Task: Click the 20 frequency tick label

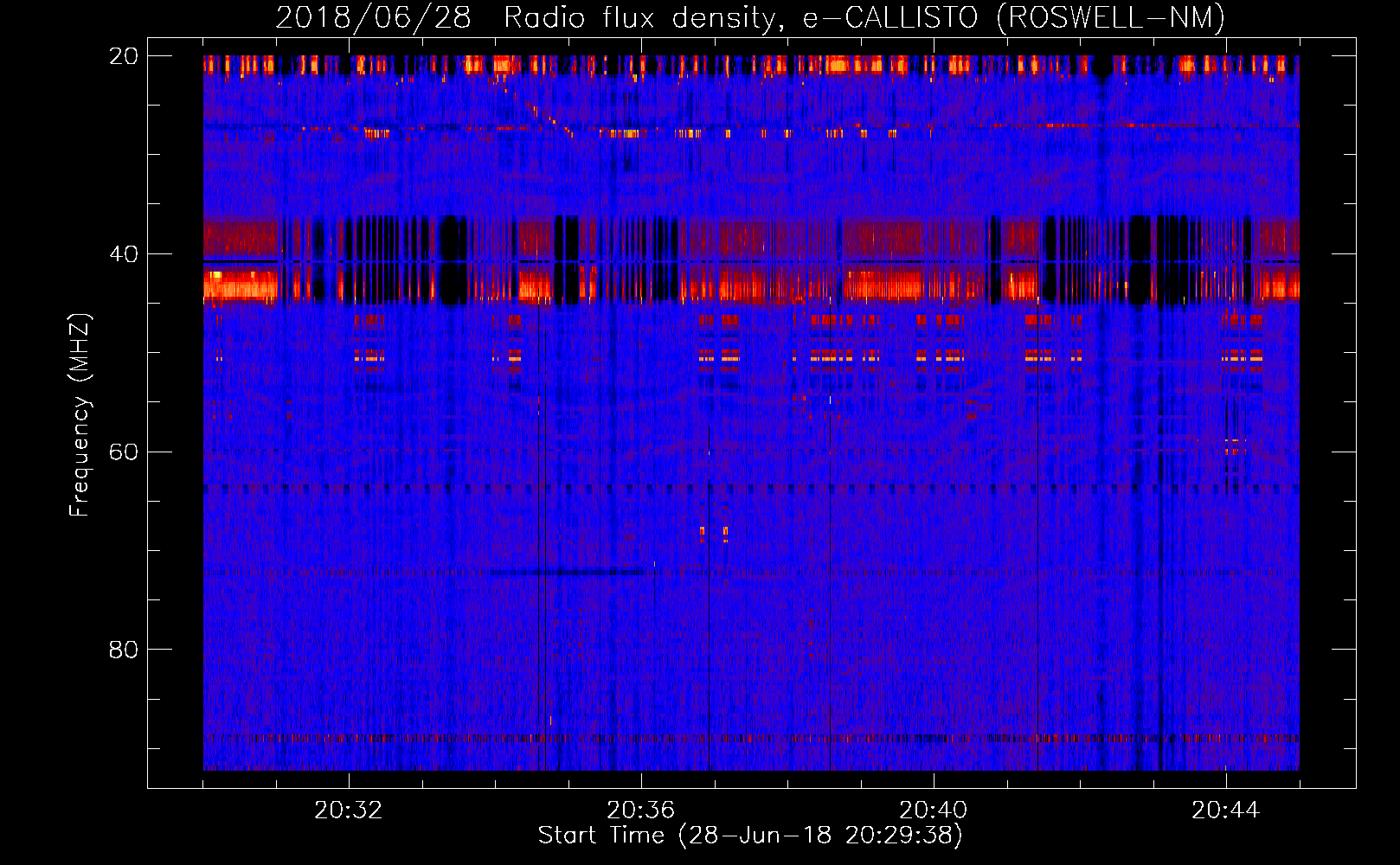Action: (x=124, y=56)
